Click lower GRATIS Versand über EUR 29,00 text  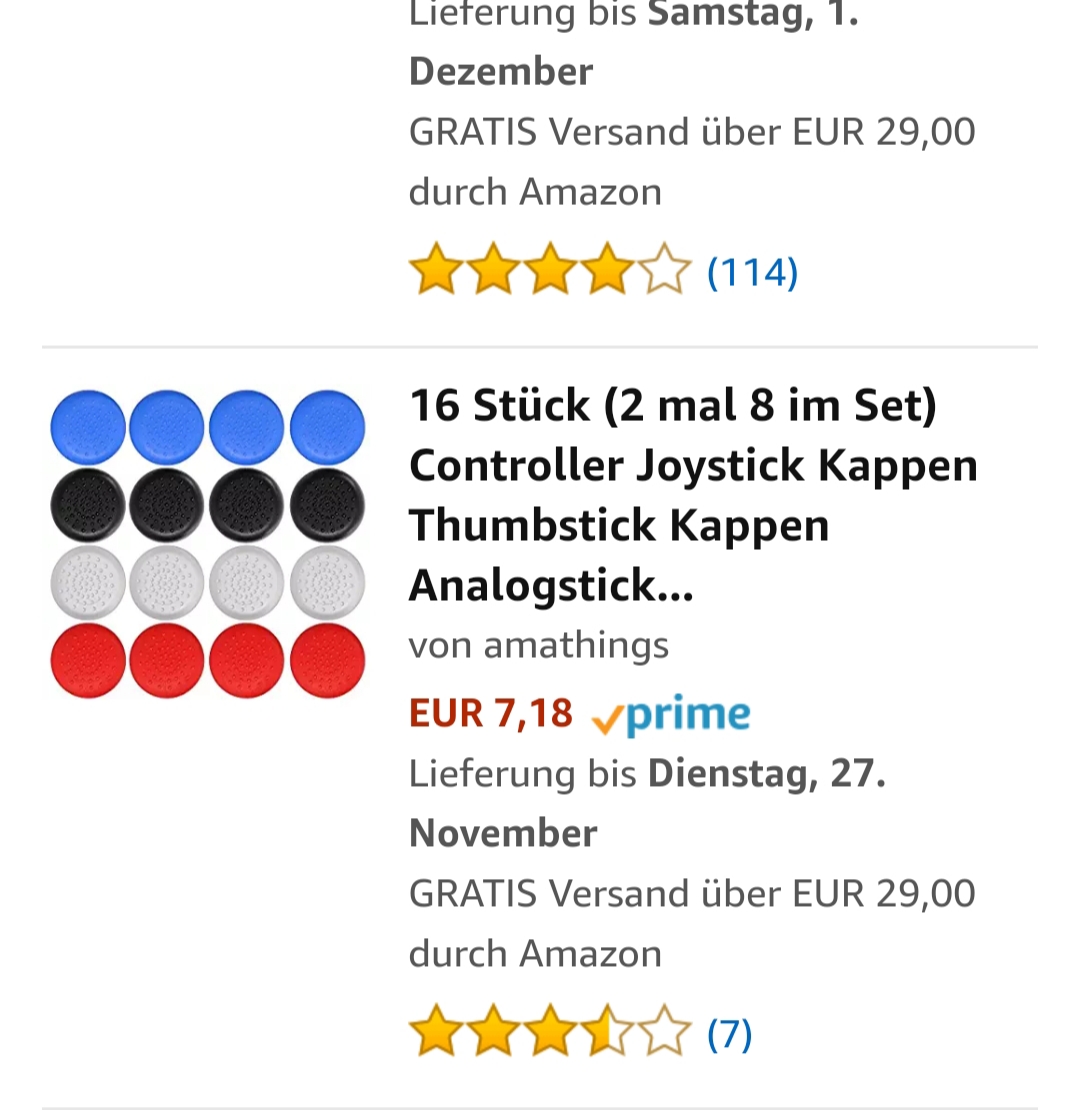click(x=692, y=893)
